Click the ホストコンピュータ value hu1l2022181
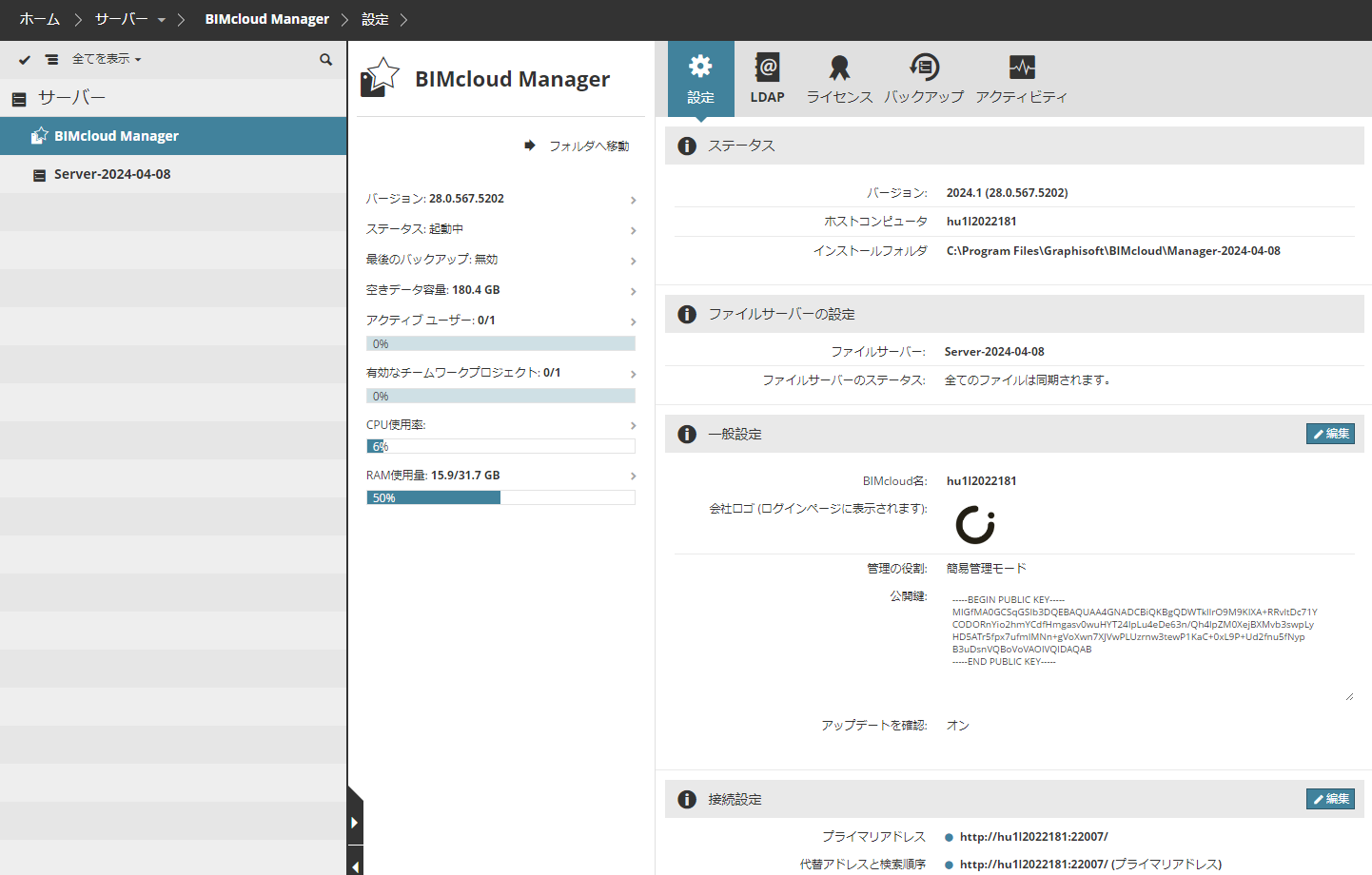Image resolution: width=1372 pixels, height=875 pixels. point(981,222)
